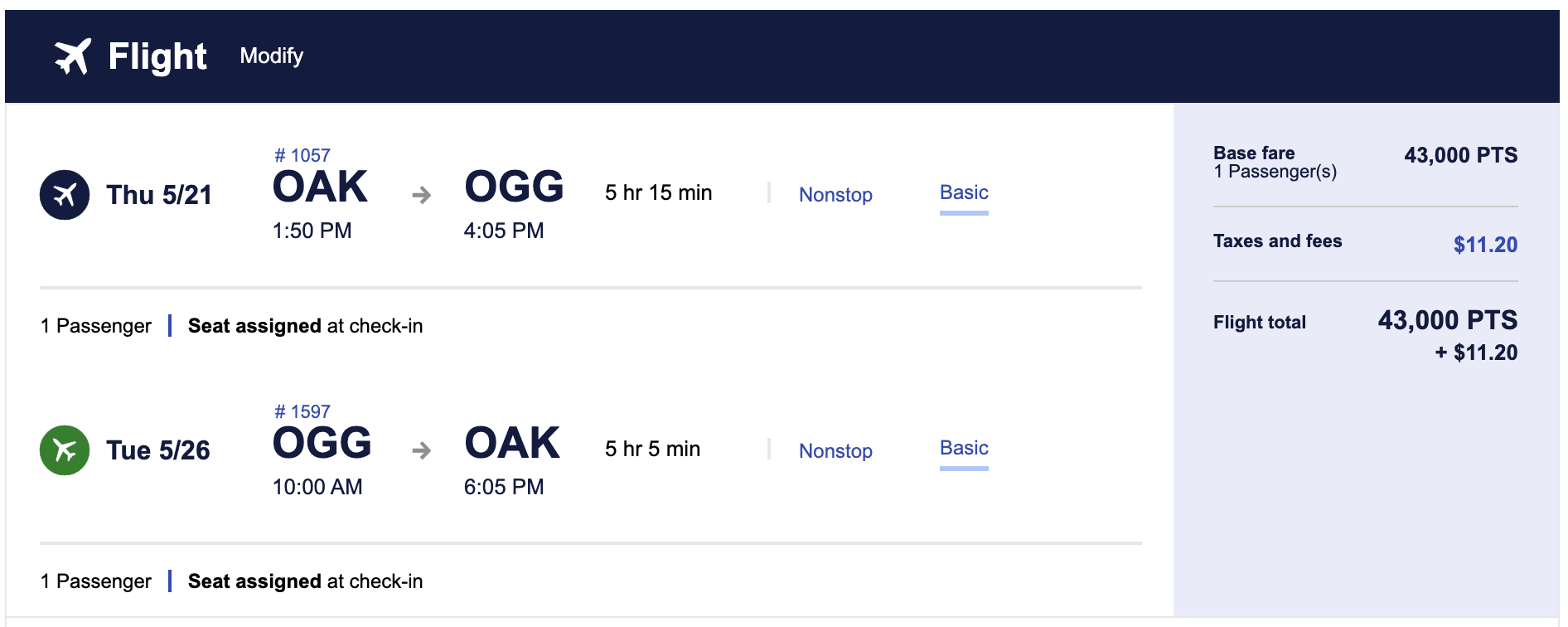Click the navy departing flight icon
Screen dimensions: 1568x627
point(65,195)
